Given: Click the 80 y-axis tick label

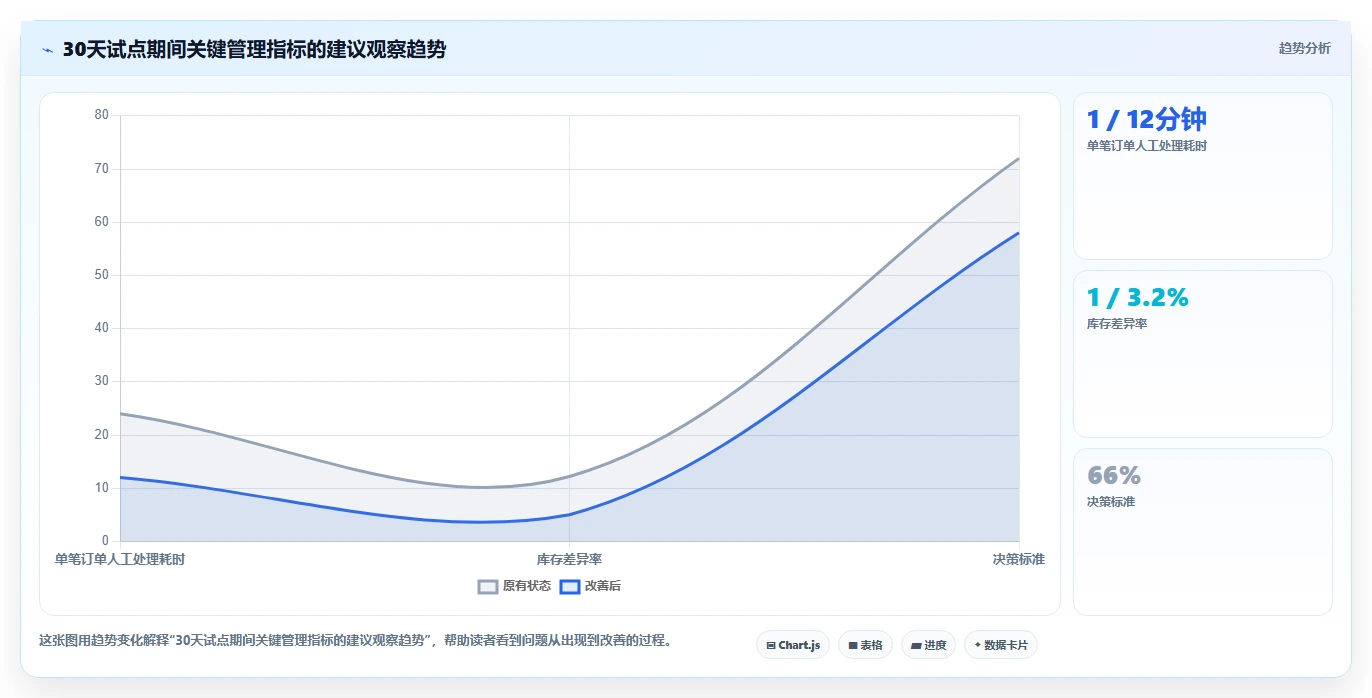Looking at the screenshot, I should point(101,115).
